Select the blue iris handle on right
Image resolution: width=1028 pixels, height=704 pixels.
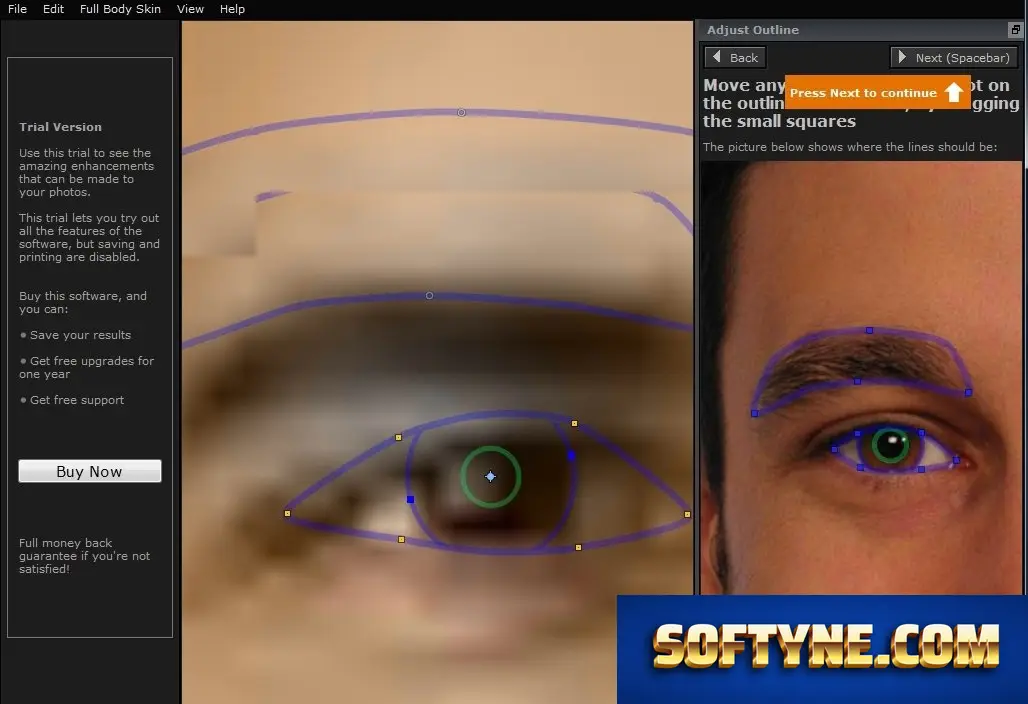pos(572,456)
